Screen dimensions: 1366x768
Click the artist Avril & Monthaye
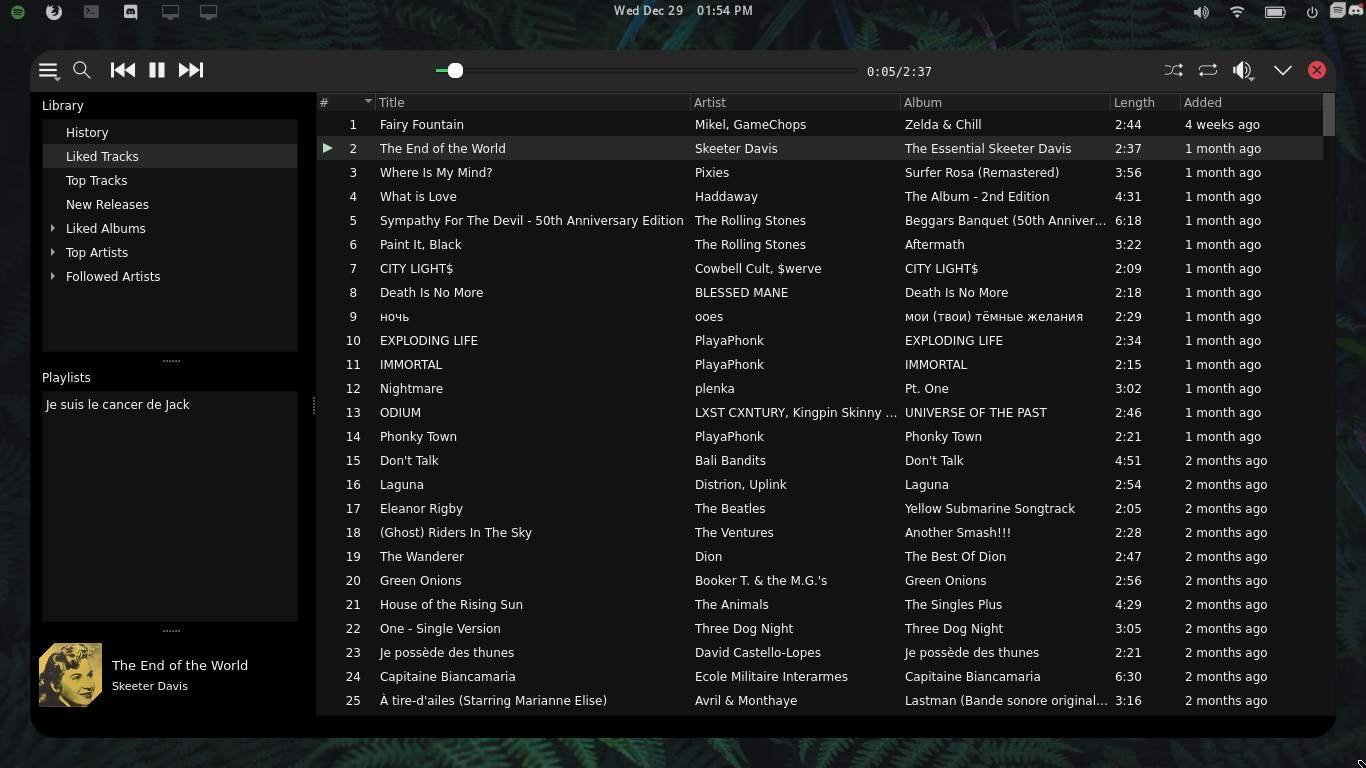pyautogui.click(x=746, y=701)
